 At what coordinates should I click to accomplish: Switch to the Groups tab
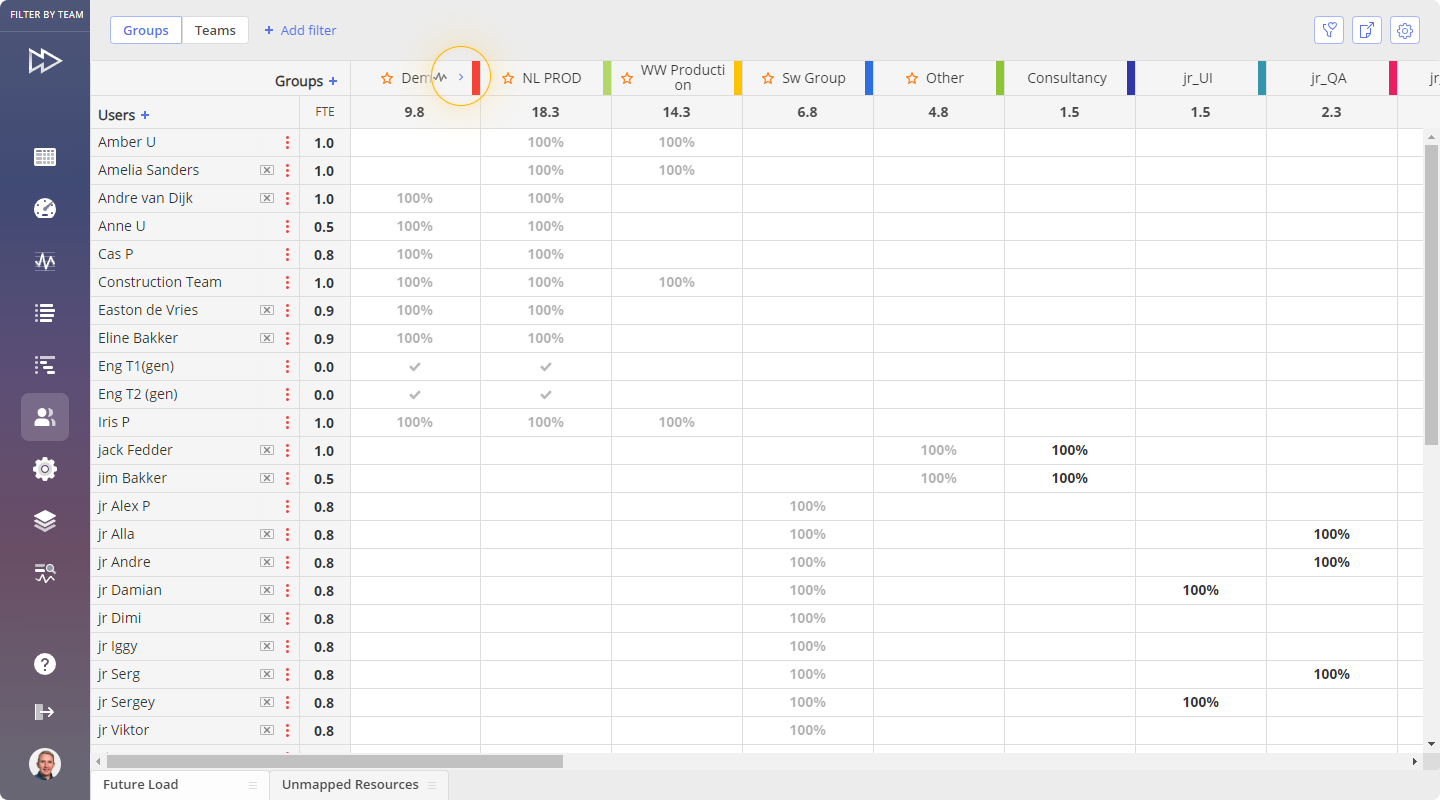tap(146, 30)
